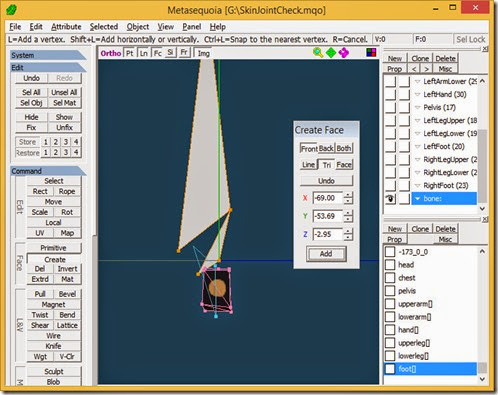
Task: Click Clone in the object panel
Action: (x=420, y=58)
